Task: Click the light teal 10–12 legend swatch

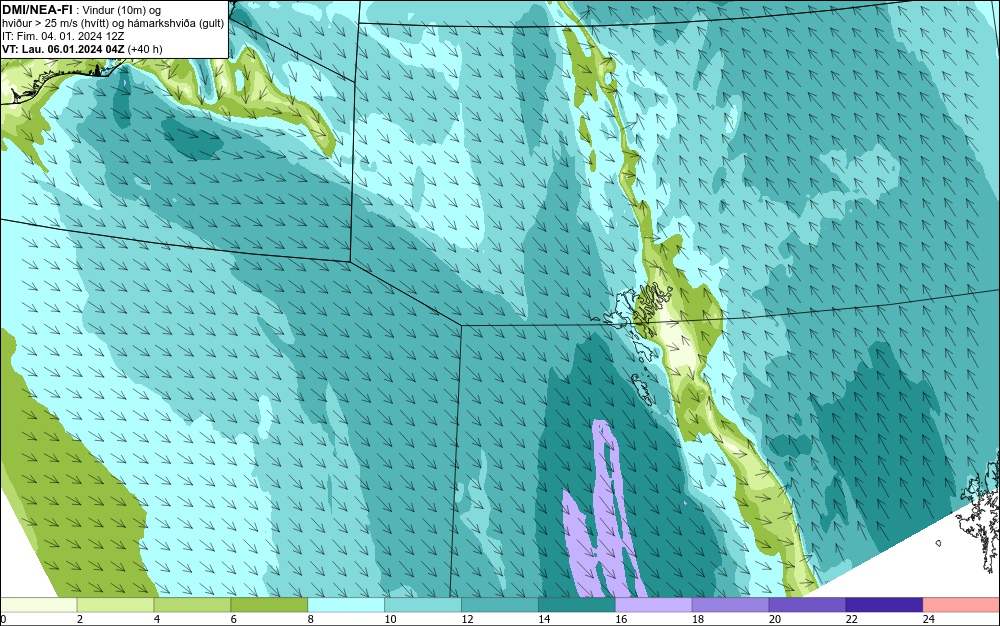Action: click(x=423, y=605)
